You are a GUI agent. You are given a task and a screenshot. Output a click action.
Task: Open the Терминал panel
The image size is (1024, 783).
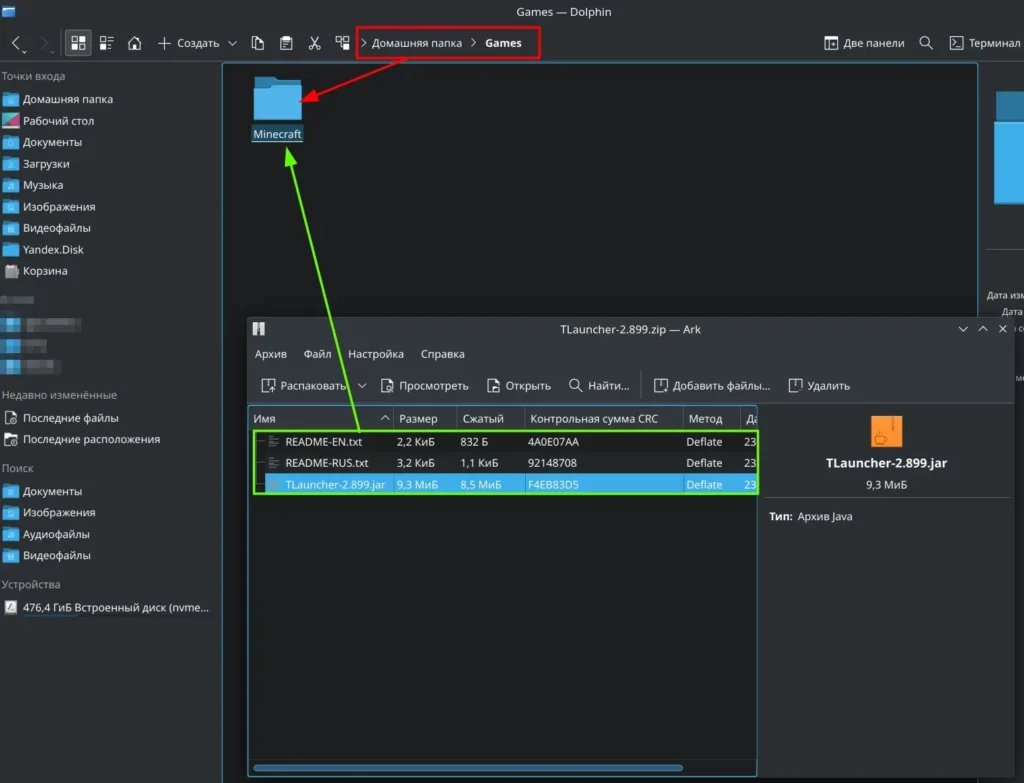click(x=984, y=43)
